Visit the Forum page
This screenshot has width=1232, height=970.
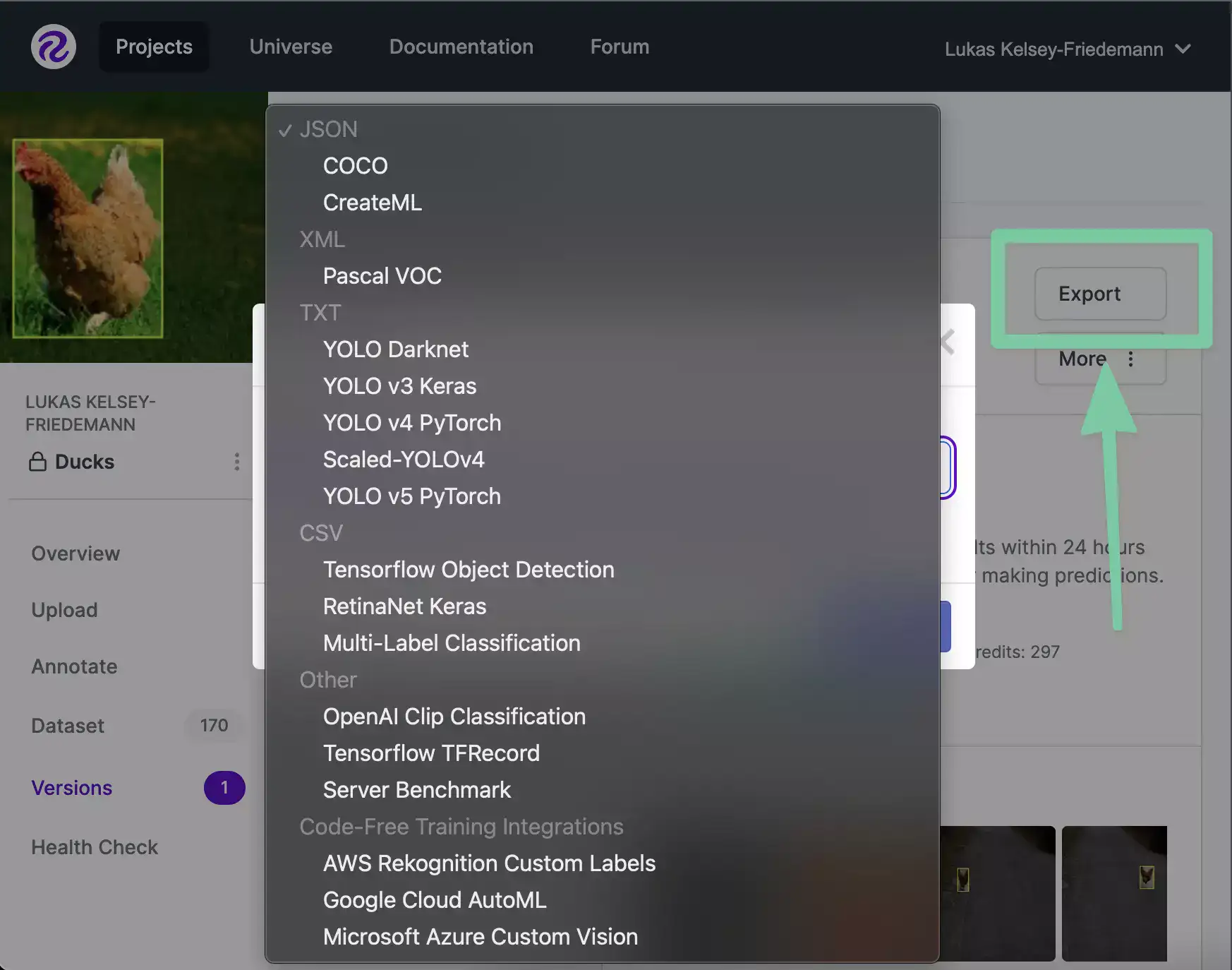[x=620, y=47]
